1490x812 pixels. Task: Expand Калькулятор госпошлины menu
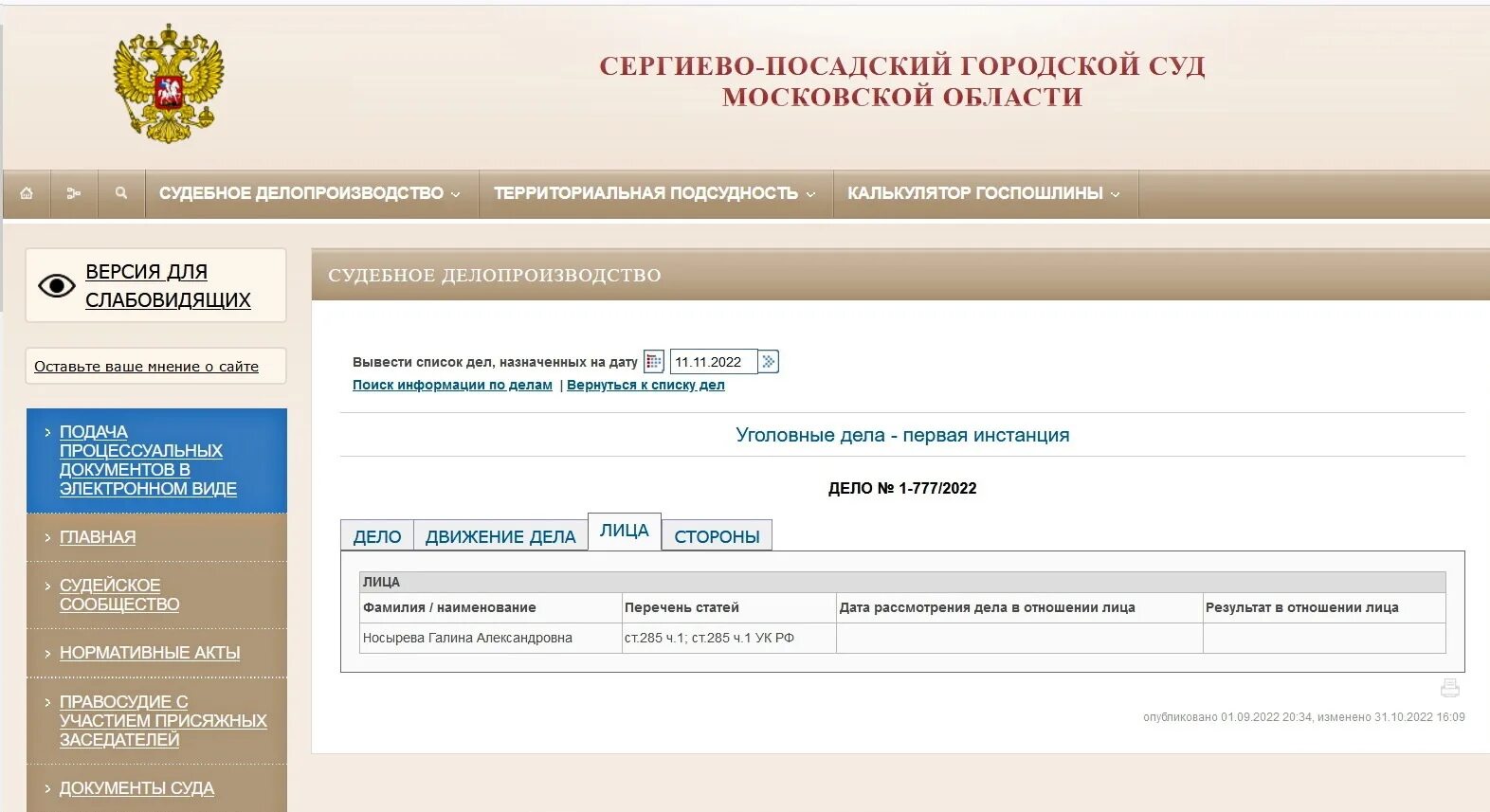[984, 193]
